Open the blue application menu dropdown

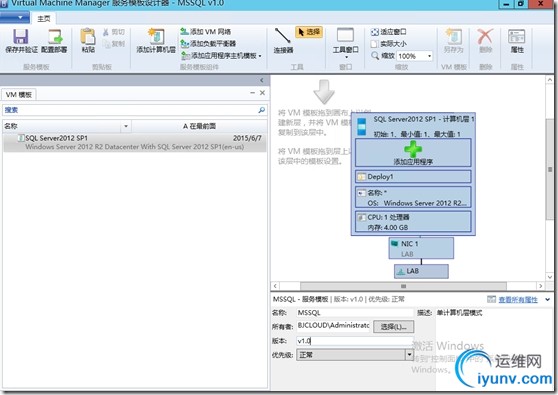tap(15, 18)
